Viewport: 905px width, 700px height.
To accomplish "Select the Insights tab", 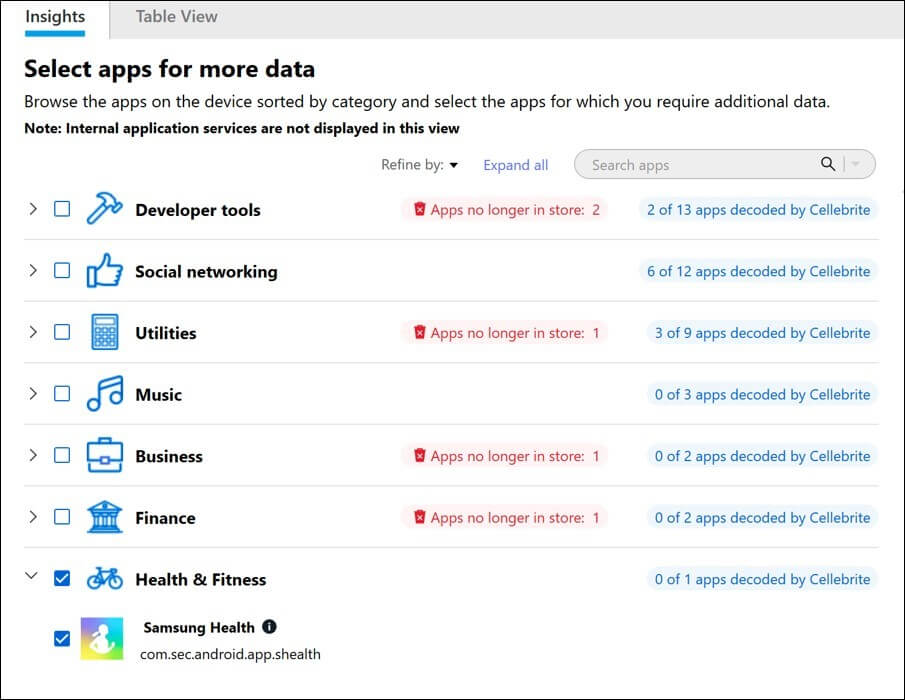I will point(55,16).
